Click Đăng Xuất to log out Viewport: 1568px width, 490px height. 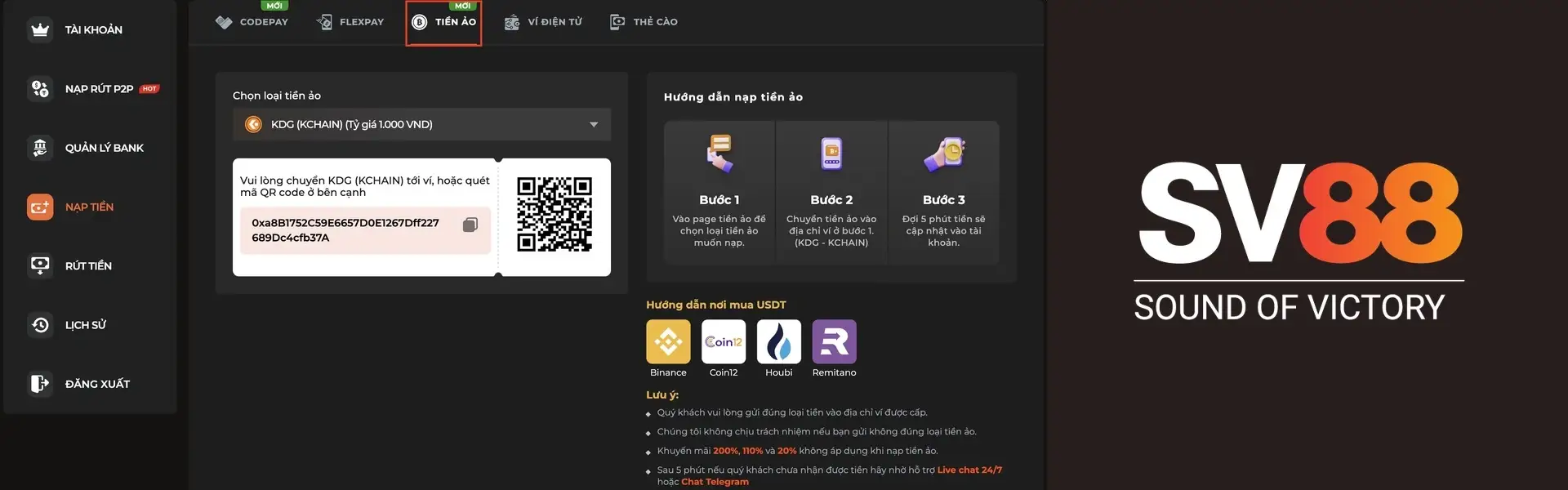tap(96, 384)
